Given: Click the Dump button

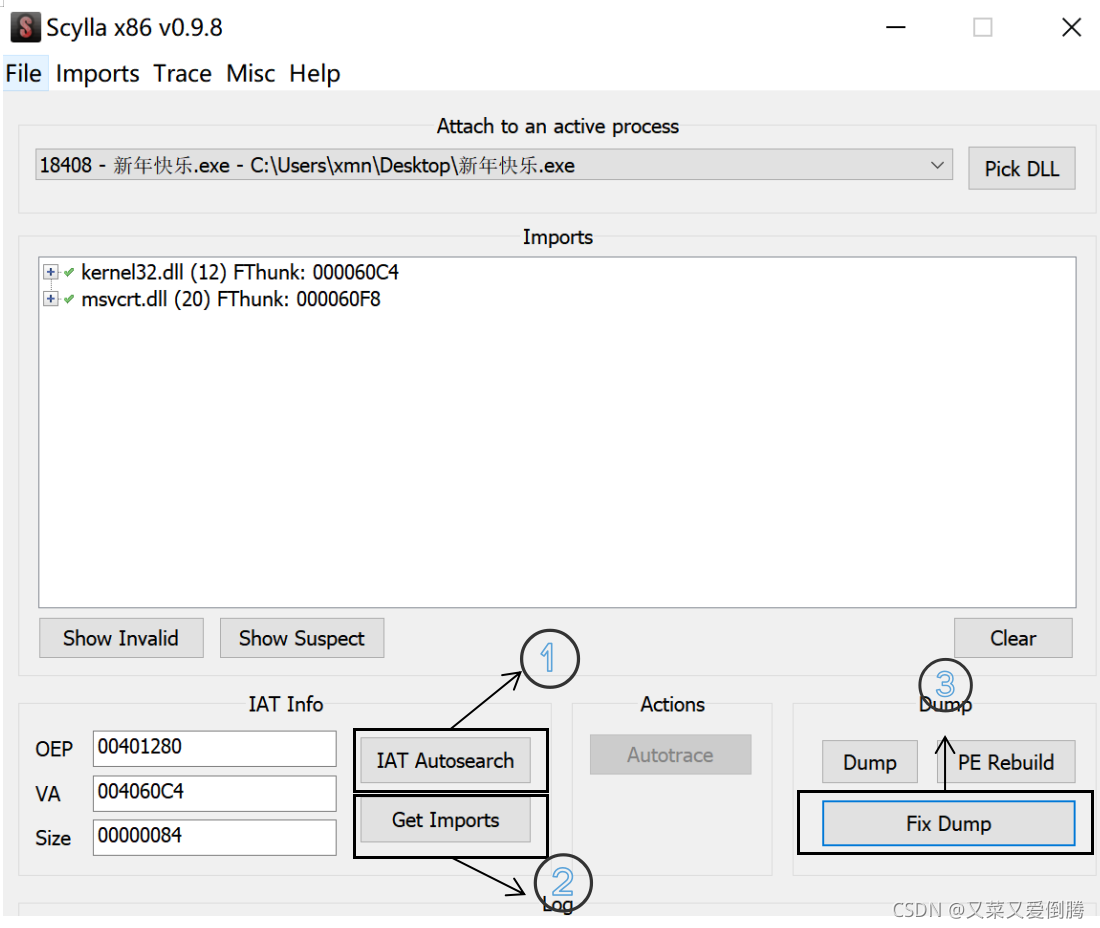Looking at the screenshot, I should (x=870, y=762).
